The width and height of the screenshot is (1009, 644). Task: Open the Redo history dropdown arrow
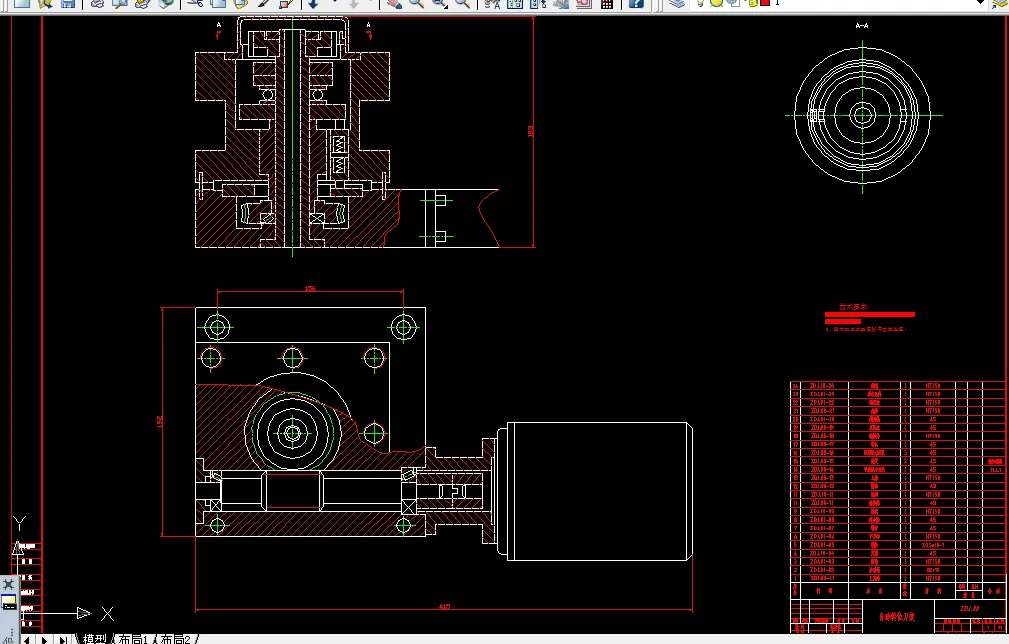pyautogui.click(x=373, y=3)
